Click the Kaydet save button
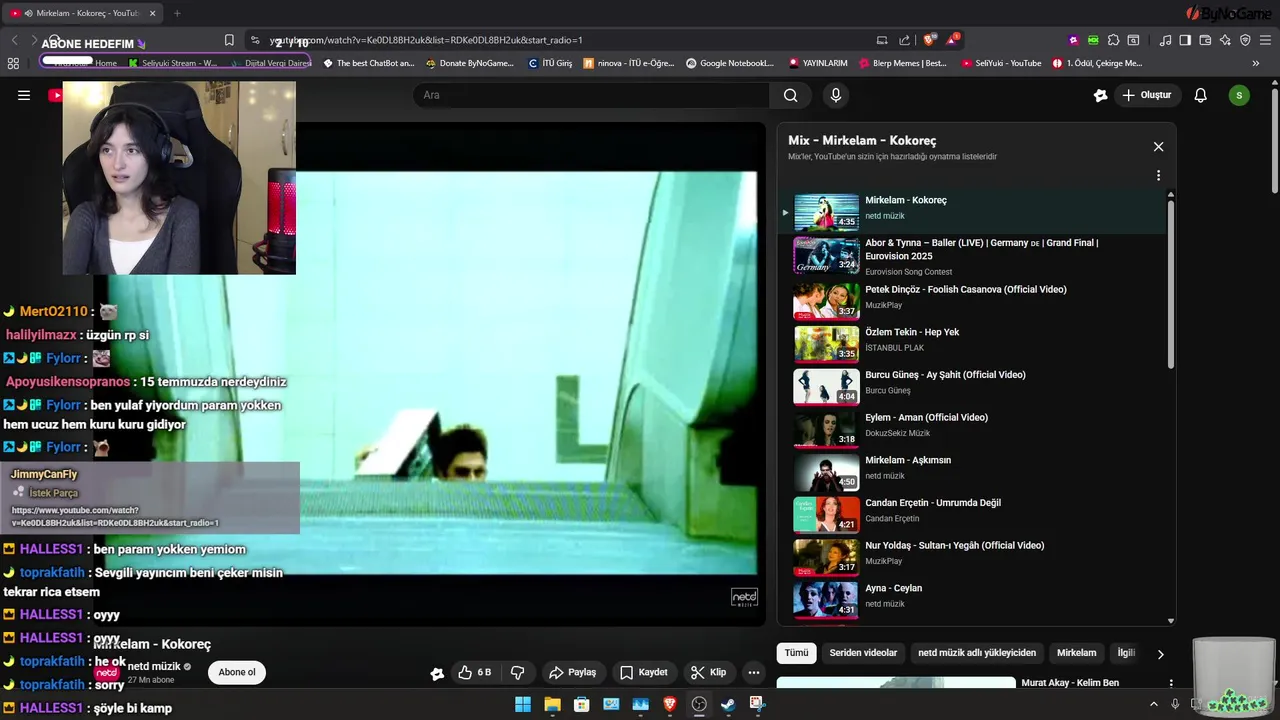The height and width of the screenshot is (720, 1280). click(643, 672)
